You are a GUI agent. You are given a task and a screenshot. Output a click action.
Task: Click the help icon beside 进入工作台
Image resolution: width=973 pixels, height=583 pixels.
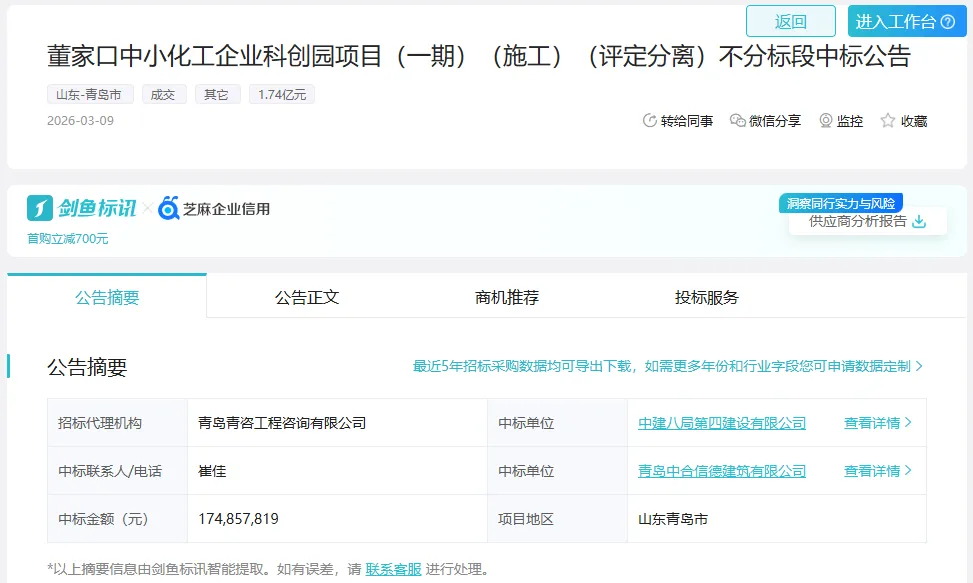pos(948,22)
